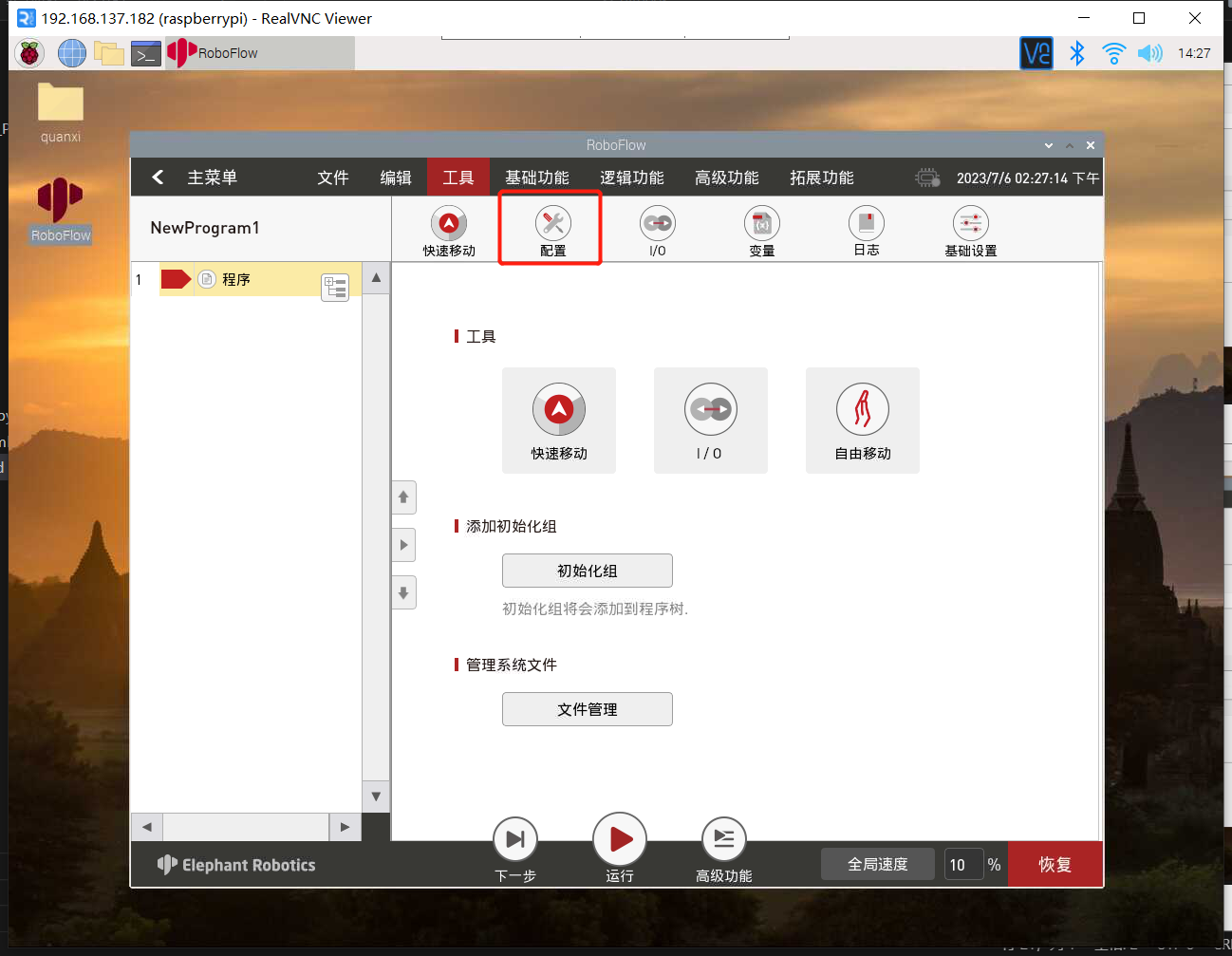Open Basic Settings (基础设置) toolbar icon
Image resolution: width=1232 pixels, height=956 pixels.
click(970, 225)
